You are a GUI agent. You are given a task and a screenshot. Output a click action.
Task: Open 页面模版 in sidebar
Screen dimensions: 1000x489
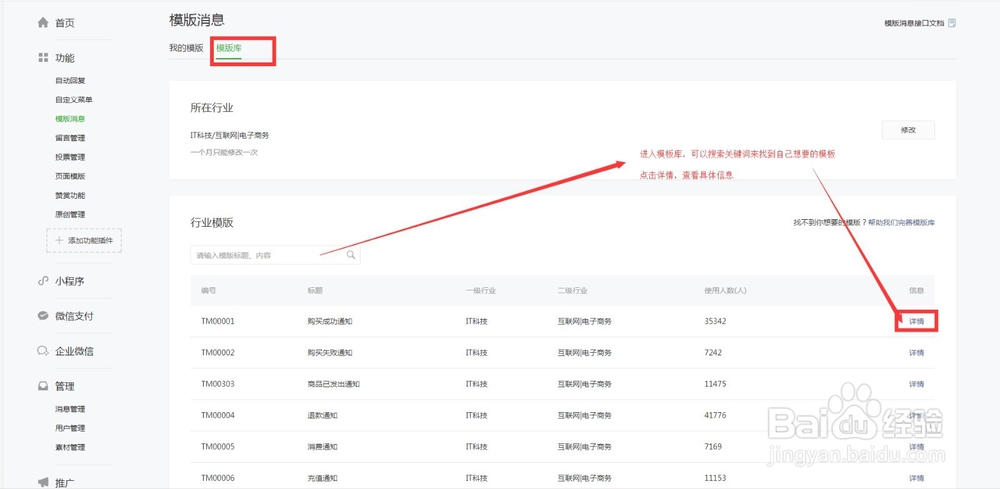pos(70,176)
